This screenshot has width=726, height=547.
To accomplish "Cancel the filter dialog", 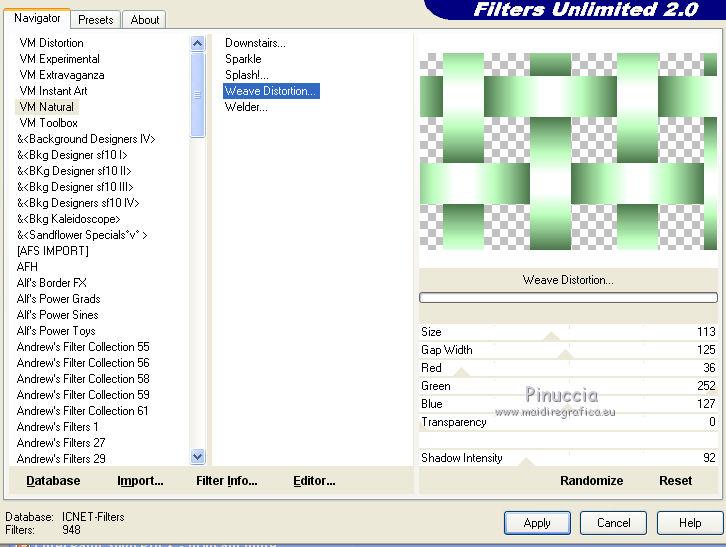I will (613, 523).
